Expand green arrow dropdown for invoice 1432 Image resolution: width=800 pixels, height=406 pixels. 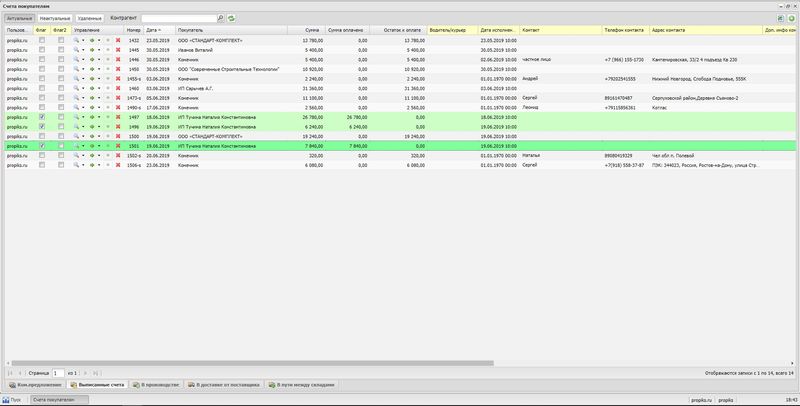coord(98,40)
